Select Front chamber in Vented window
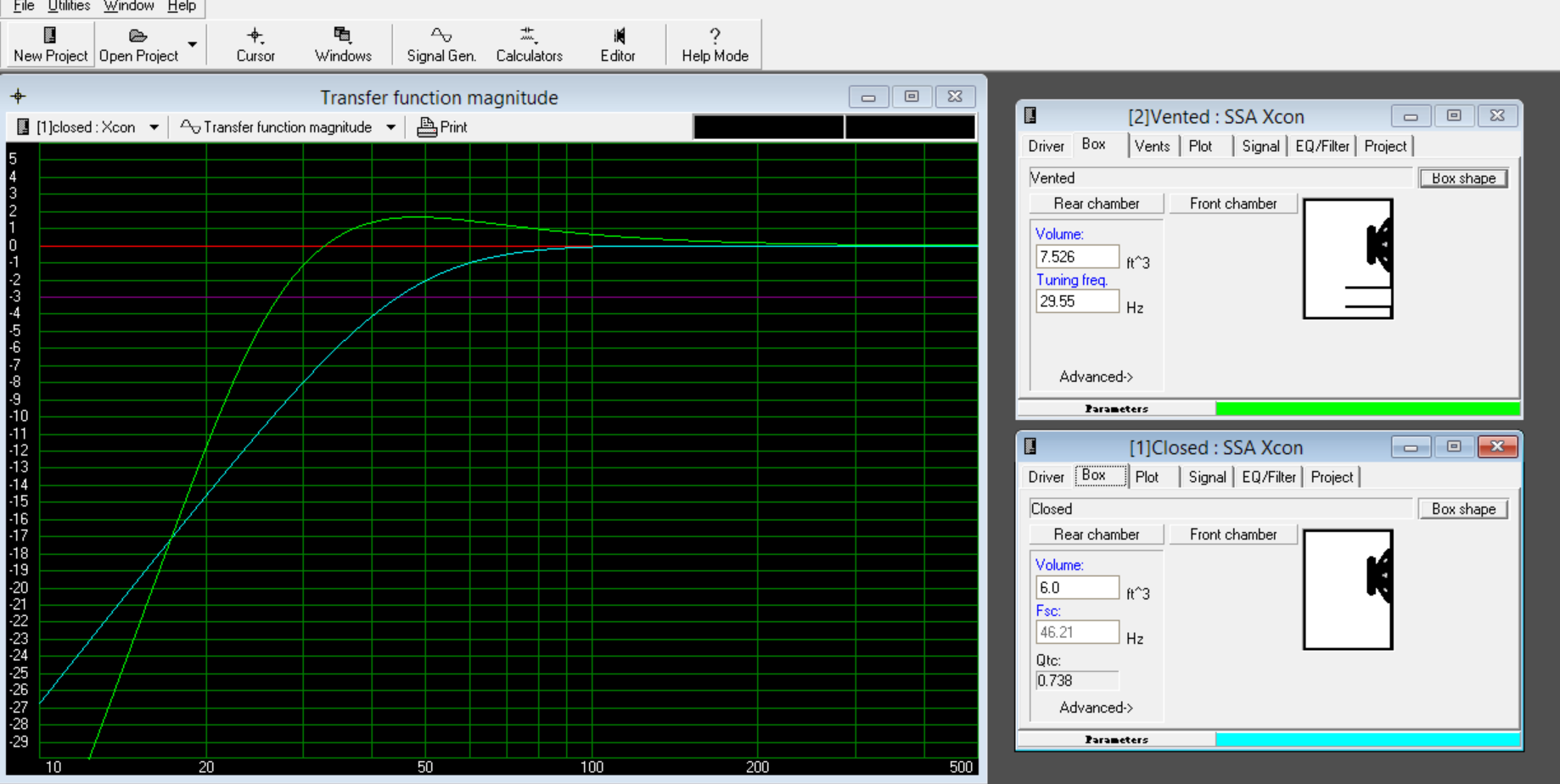The image size is (1560, 784). point(1233,204)
